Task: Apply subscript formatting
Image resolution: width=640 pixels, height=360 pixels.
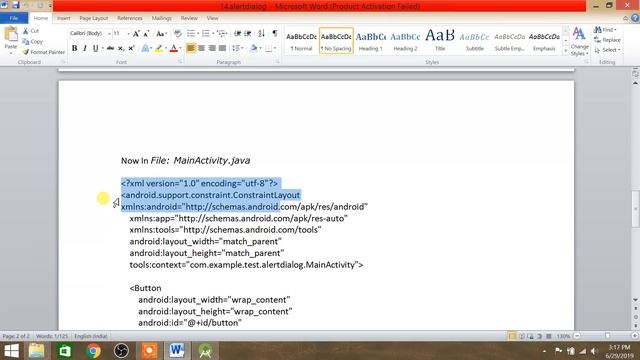Action: (x=121, y=48)
